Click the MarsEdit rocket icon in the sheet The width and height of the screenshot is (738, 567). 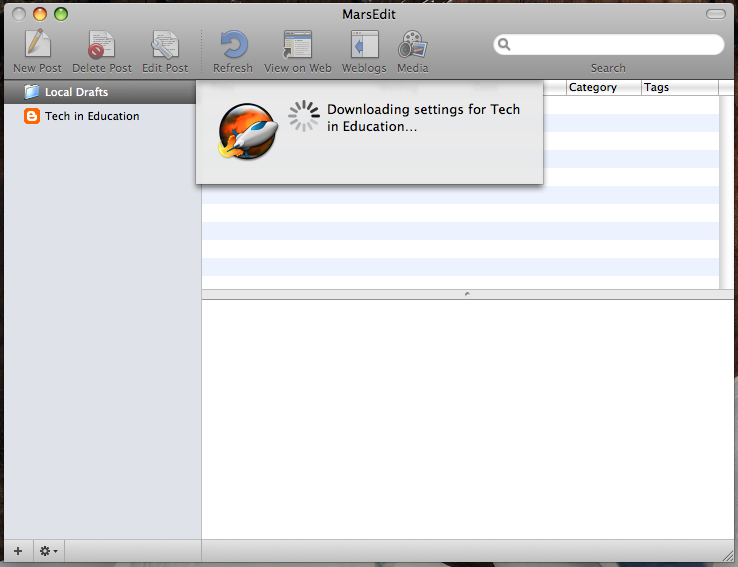[248, 131]
